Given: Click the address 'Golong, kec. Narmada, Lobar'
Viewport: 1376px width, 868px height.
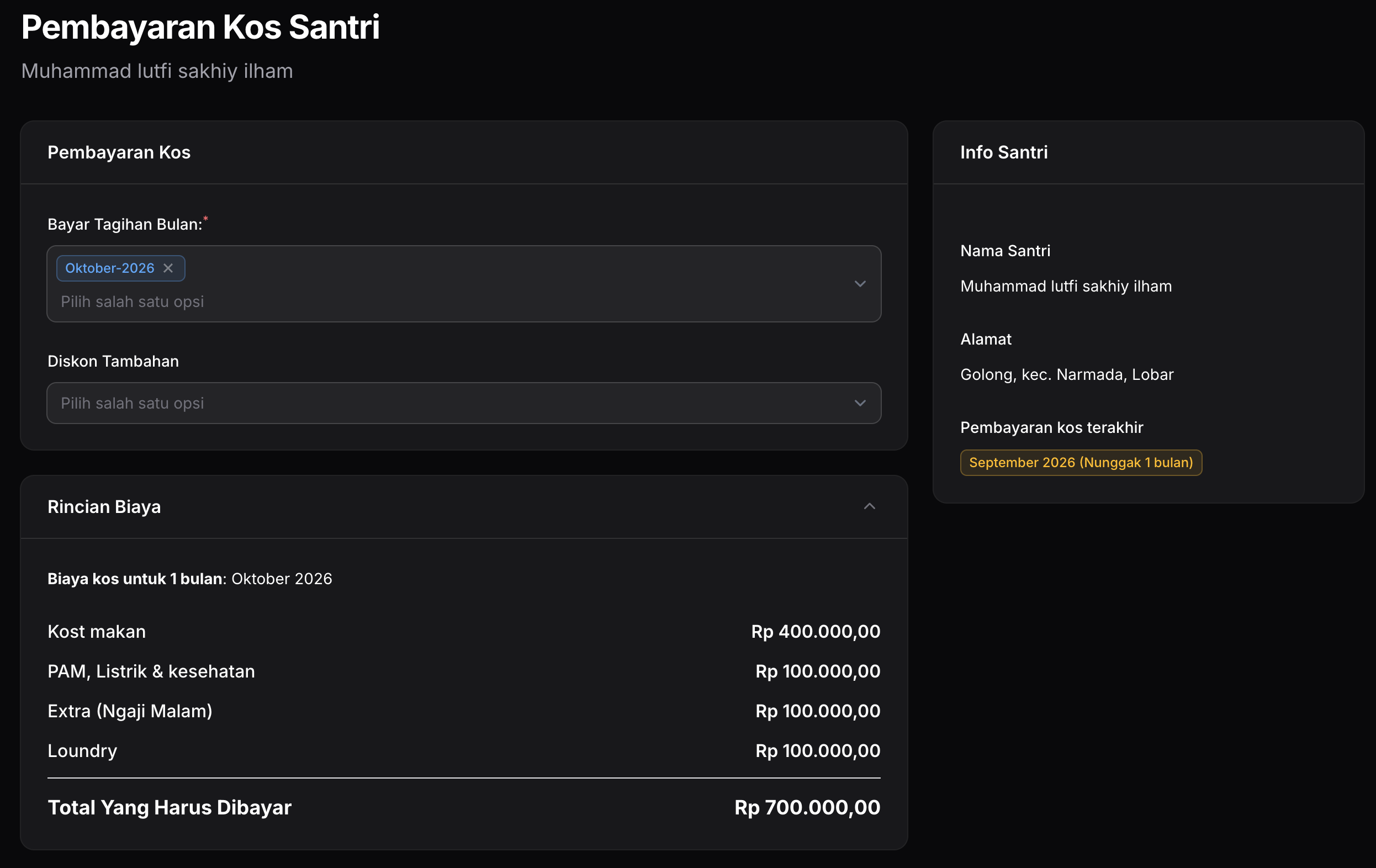Looking at the screenshot, I should pyautogui.click(x=1066, y=374).
